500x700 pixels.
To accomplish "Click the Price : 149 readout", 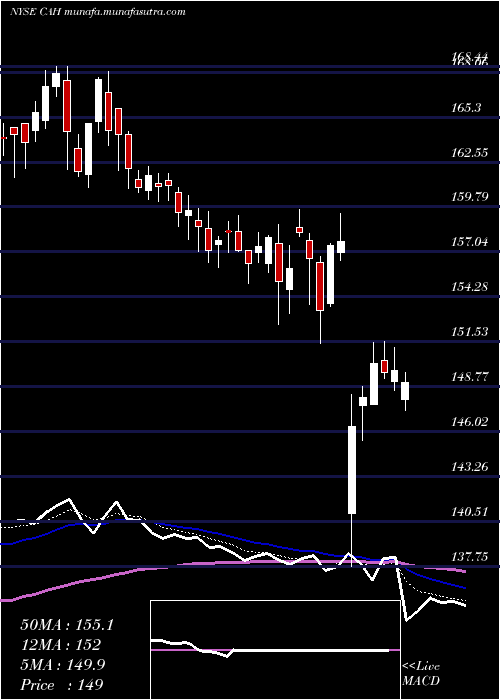I will (62, 685).
